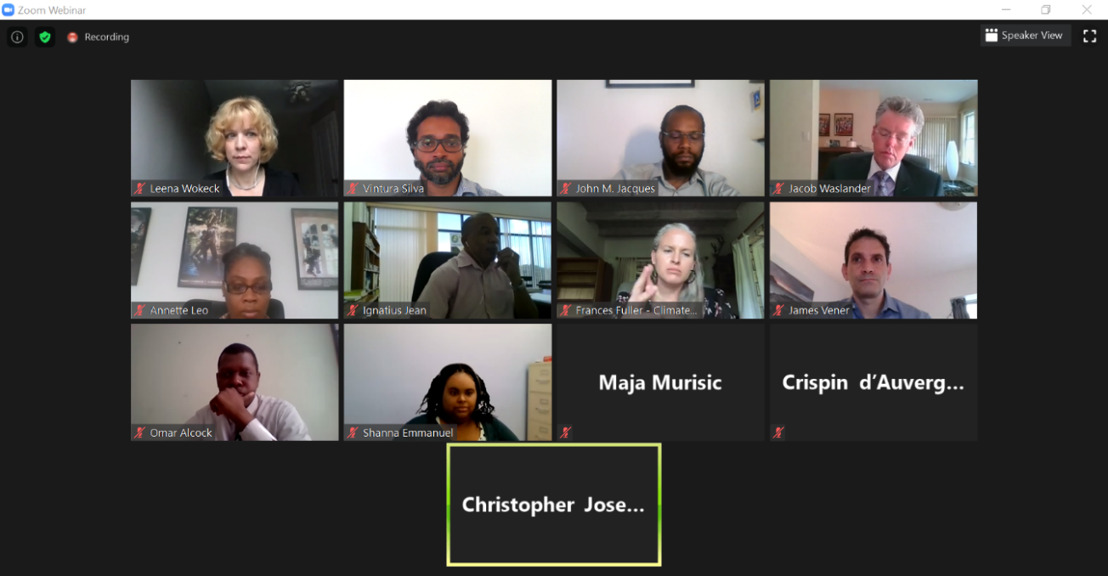
Task: Switch layout using the Speaker View button
Action: 1025,35
